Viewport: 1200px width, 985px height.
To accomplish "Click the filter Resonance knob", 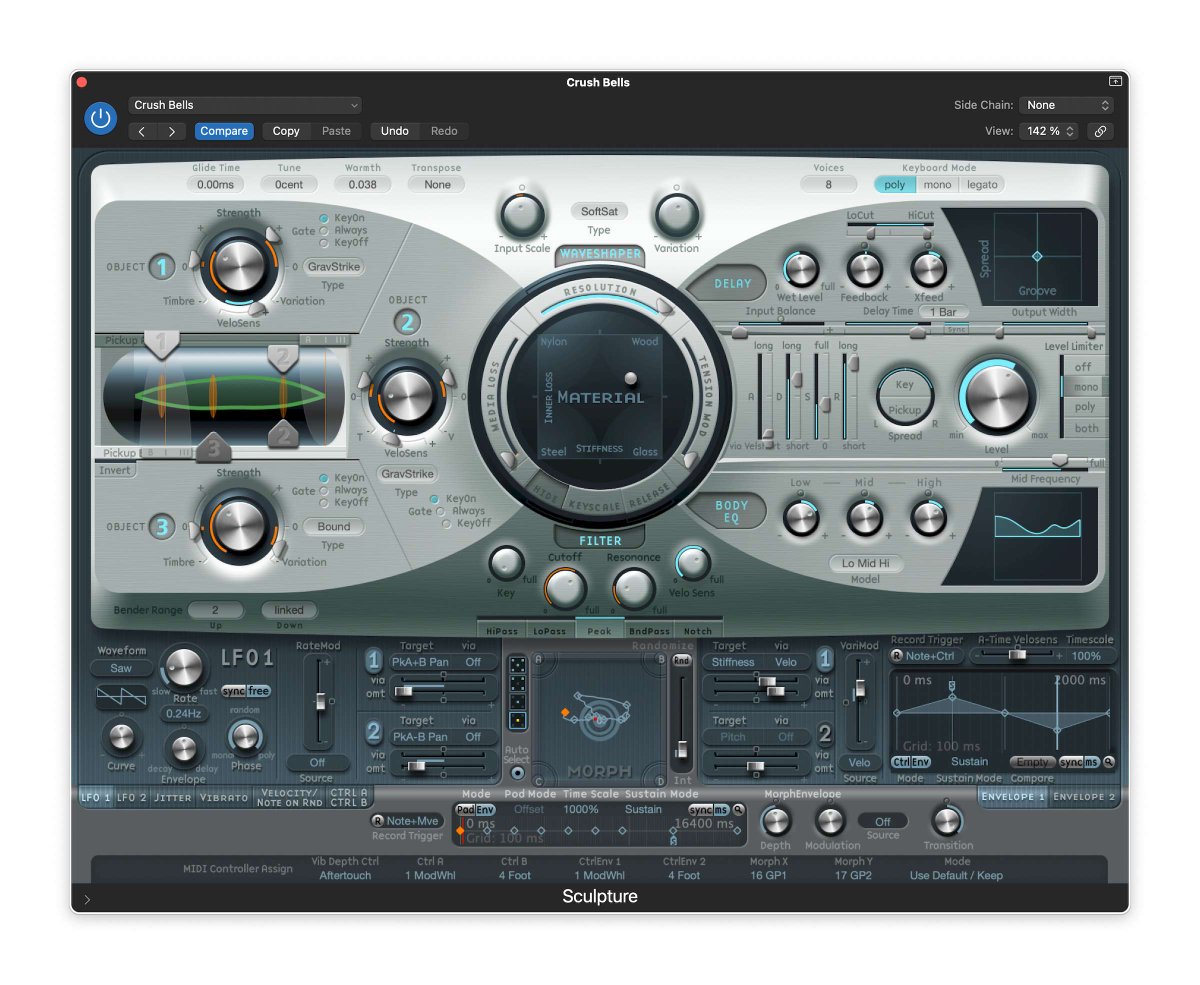I will (633, 588).
